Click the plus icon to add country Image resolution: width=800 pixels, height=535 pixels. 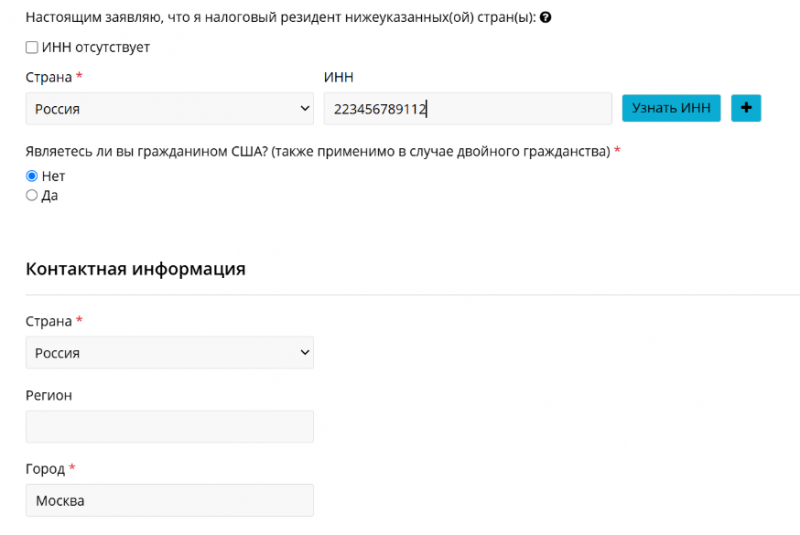click(x=745, y=108)
